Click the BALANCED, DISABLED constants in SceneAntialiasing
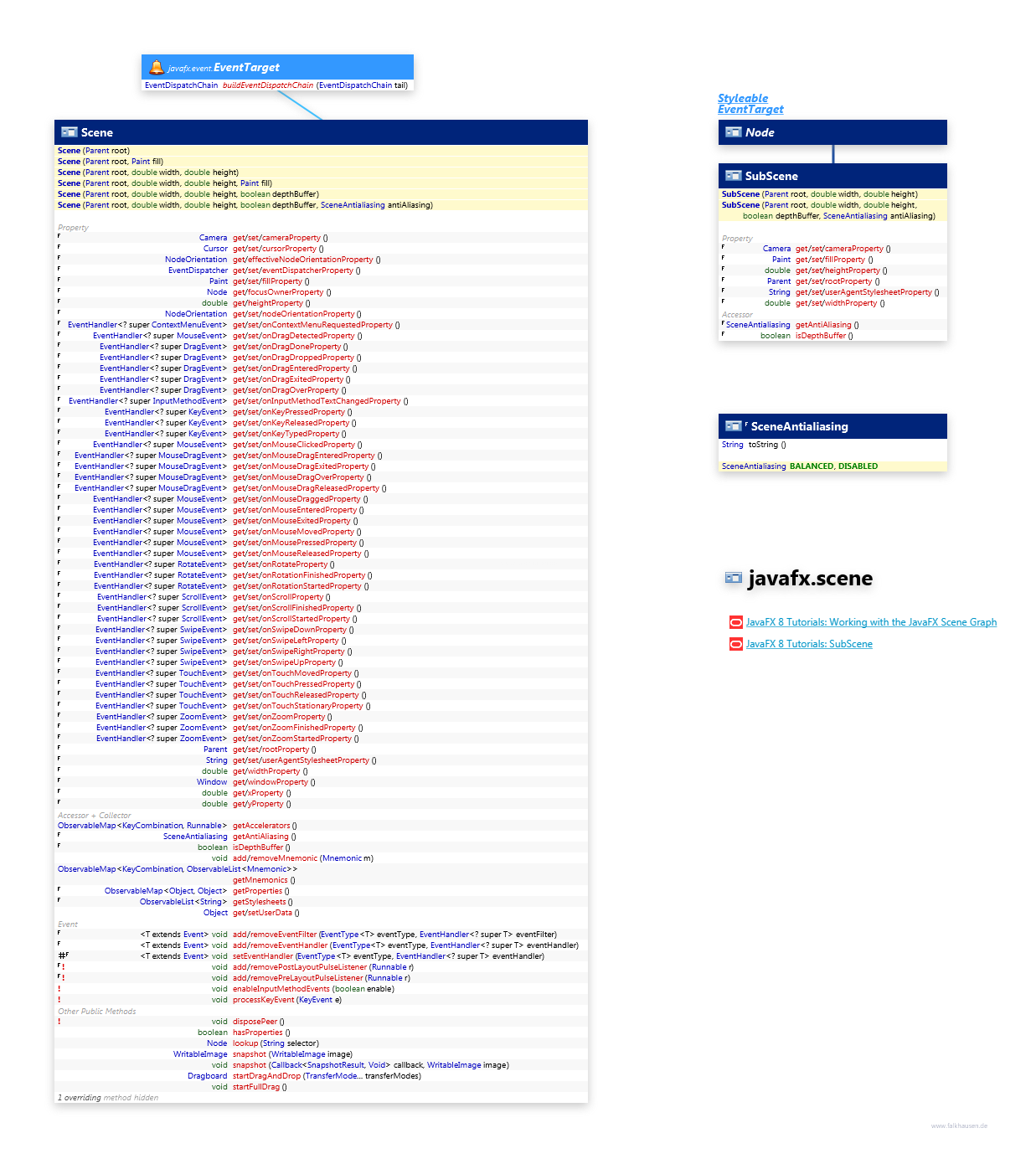This screenshot has width=1036, height=1164. (833, 466)
